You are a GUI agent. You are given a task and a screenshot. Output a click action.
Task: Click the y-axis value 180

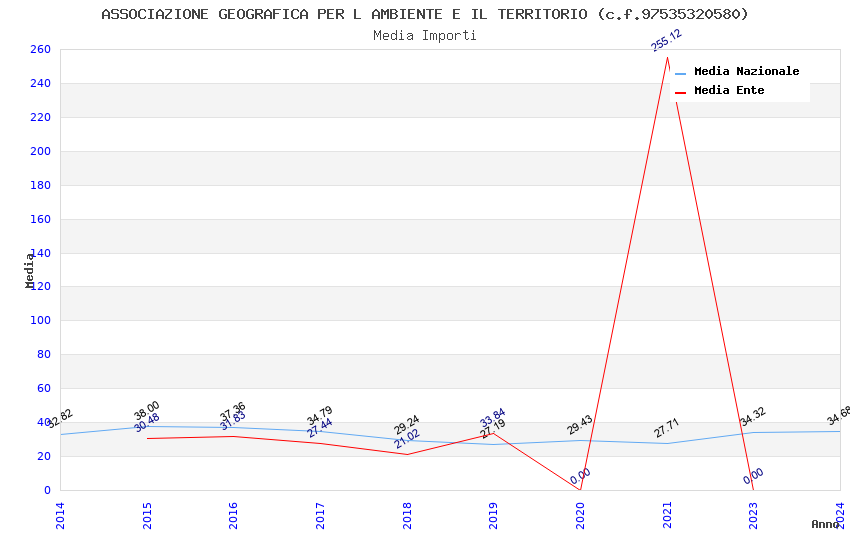point(40,185)
